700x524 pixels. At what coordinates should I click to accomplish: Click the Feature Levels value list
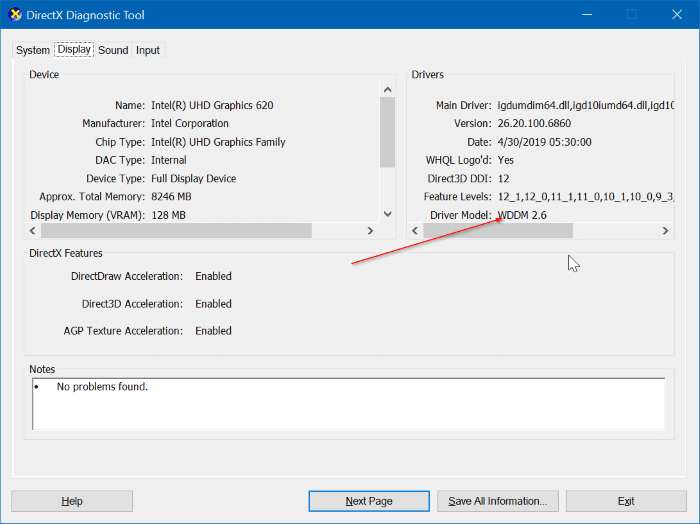586,196
